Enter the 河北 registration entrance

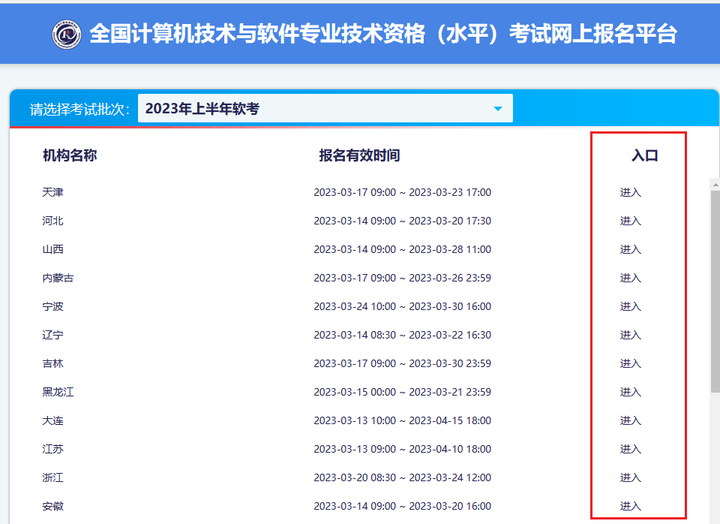pyautogui.click(x=630, y=221)
